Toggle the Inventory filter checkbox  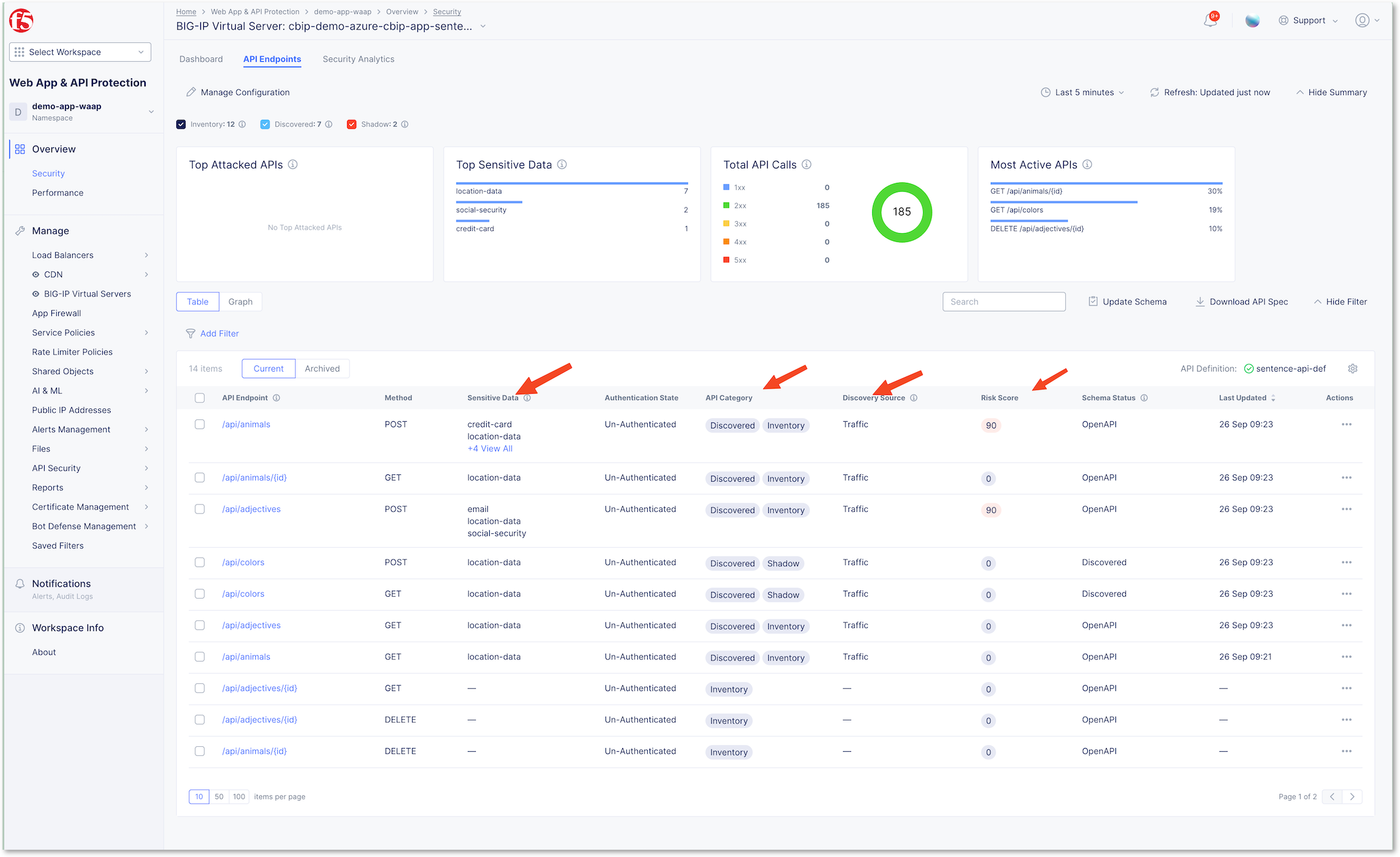pos(181,124)
